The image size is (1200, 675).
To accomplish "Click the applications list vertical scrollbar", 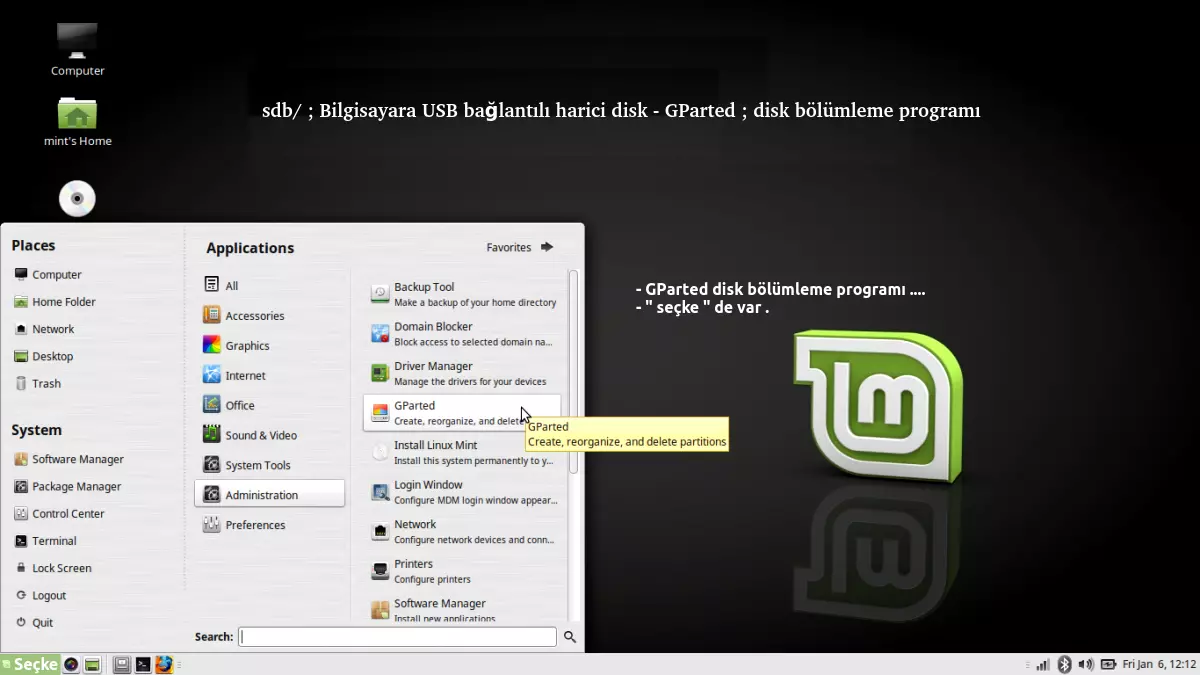I will click(573, 370).
